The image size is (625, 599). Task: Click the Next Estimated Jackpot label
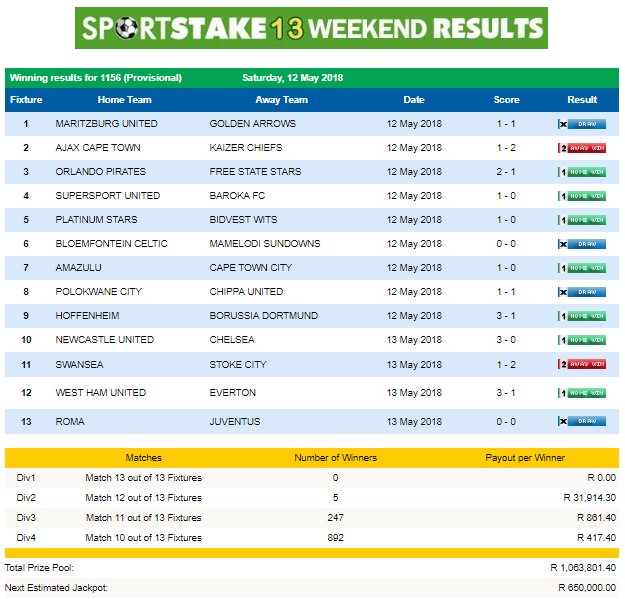pos(56,588)
